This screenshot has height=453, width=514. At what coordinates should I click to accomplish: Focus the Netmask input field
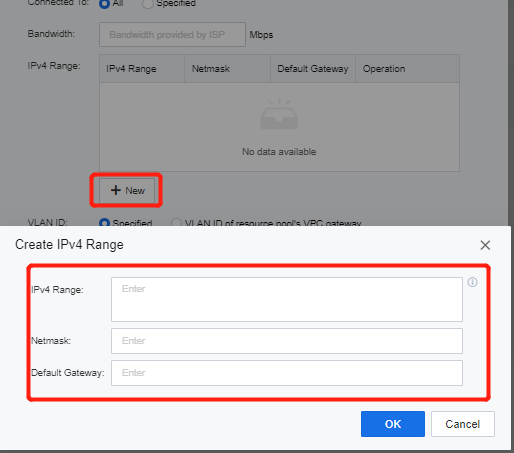(287, 341)
